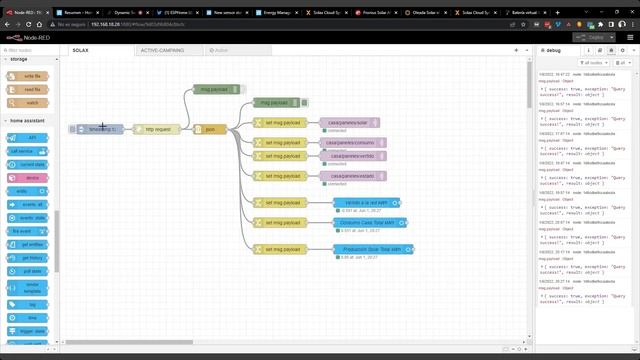Open the configuration nodes gear icon
The width and height of the screenshot is (640, 360).
click(622, 50)
